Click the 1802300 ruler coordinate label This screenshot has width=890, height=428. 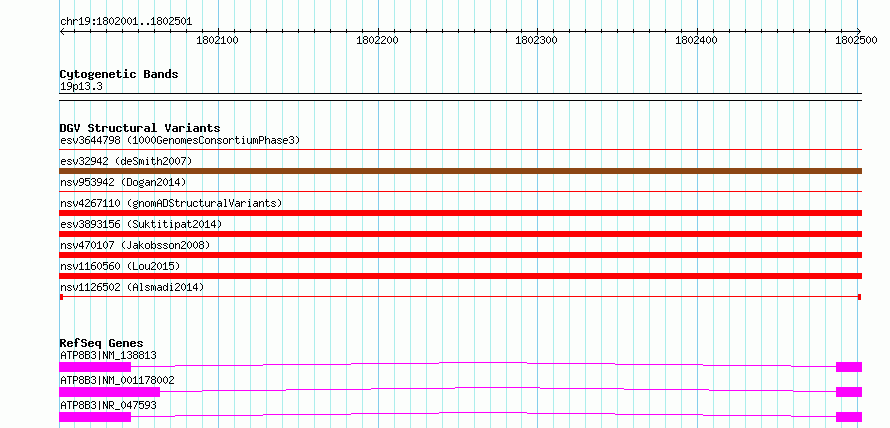[x=536, y=40]
